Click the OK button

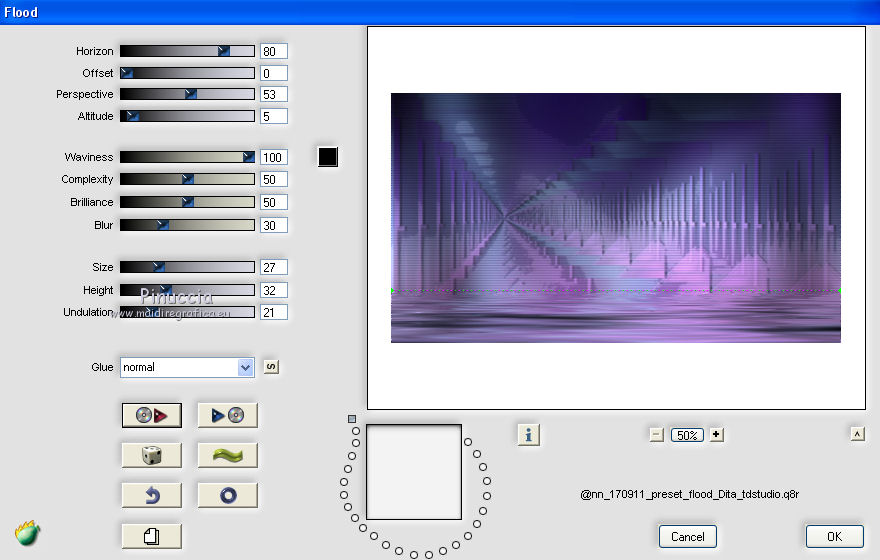[835, 536]
